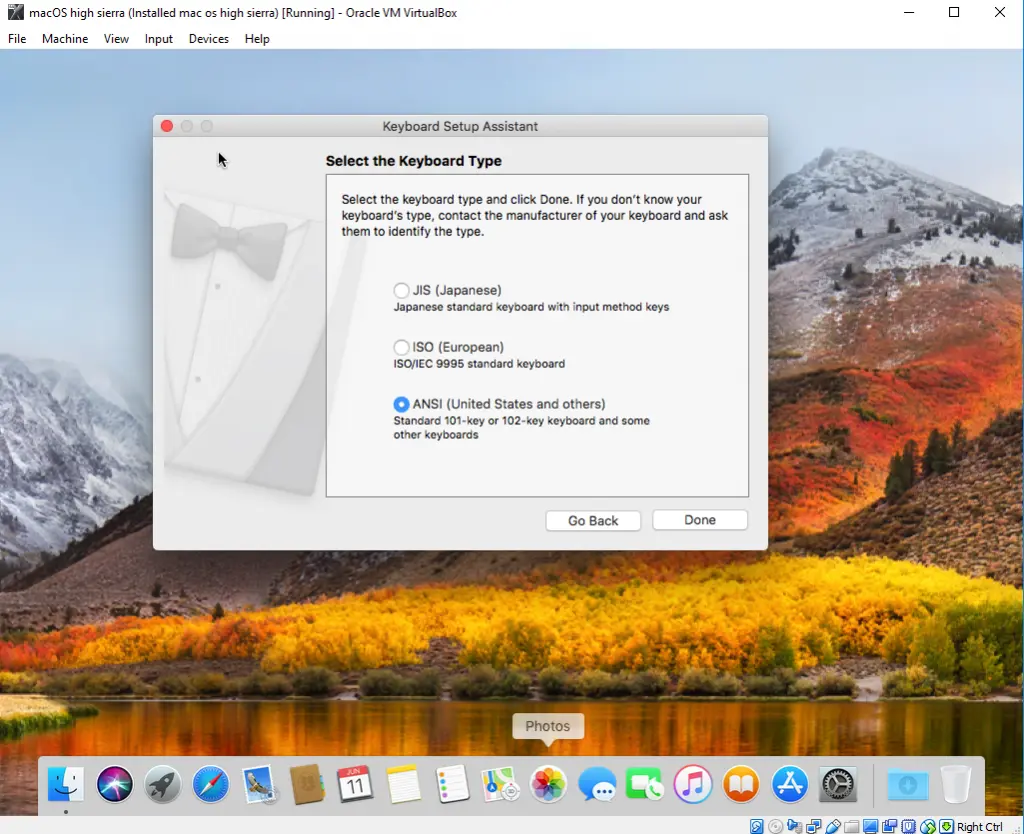Open VirtualBox File menu
Image resolution: width=1024 pixels, height=834 pixels.
[x=17, y=39]
